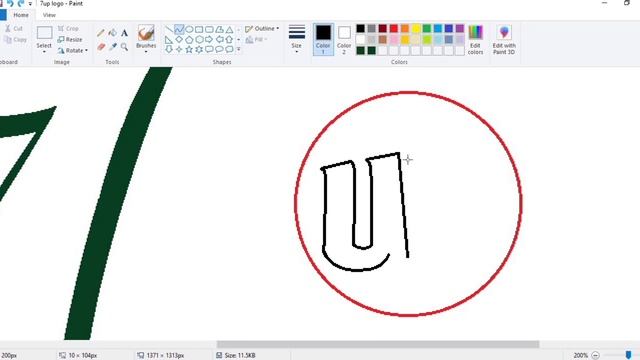Open Edit colors dialog
The width and height of the screenshot is (640, 360).
tap(476, 40)
